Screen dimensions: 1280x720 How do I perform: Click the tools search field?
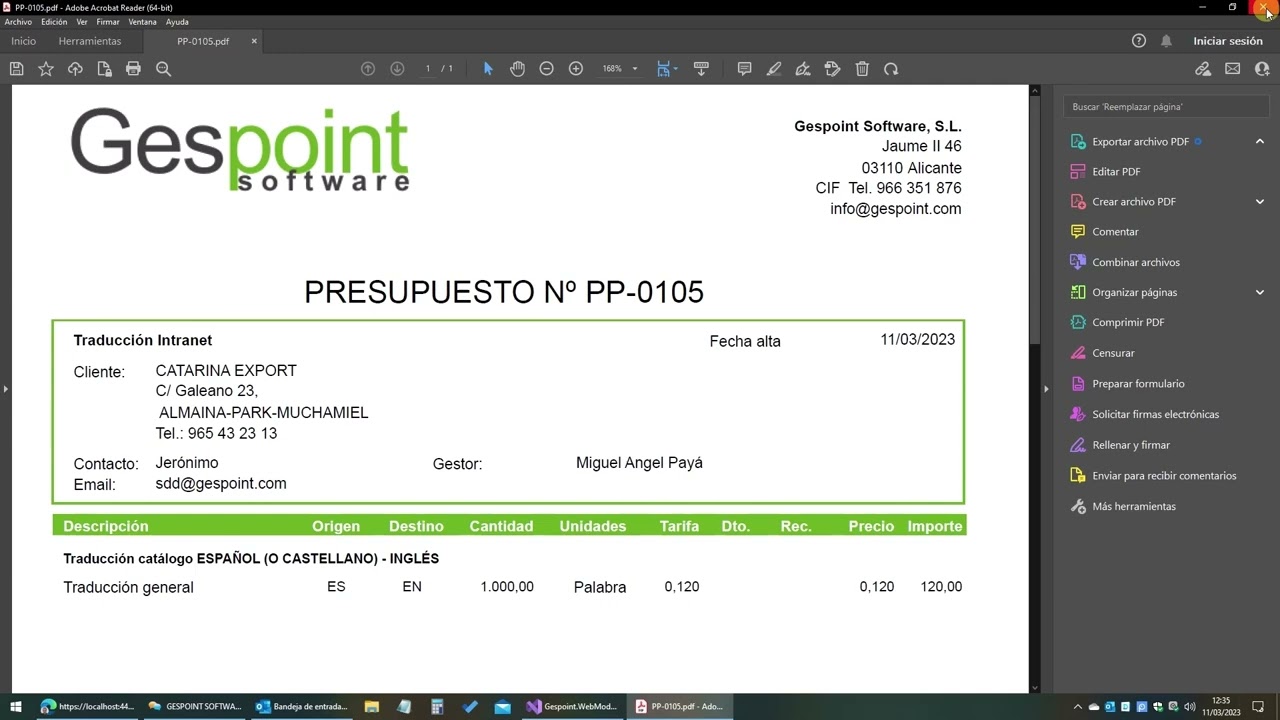coord(1166,106)
